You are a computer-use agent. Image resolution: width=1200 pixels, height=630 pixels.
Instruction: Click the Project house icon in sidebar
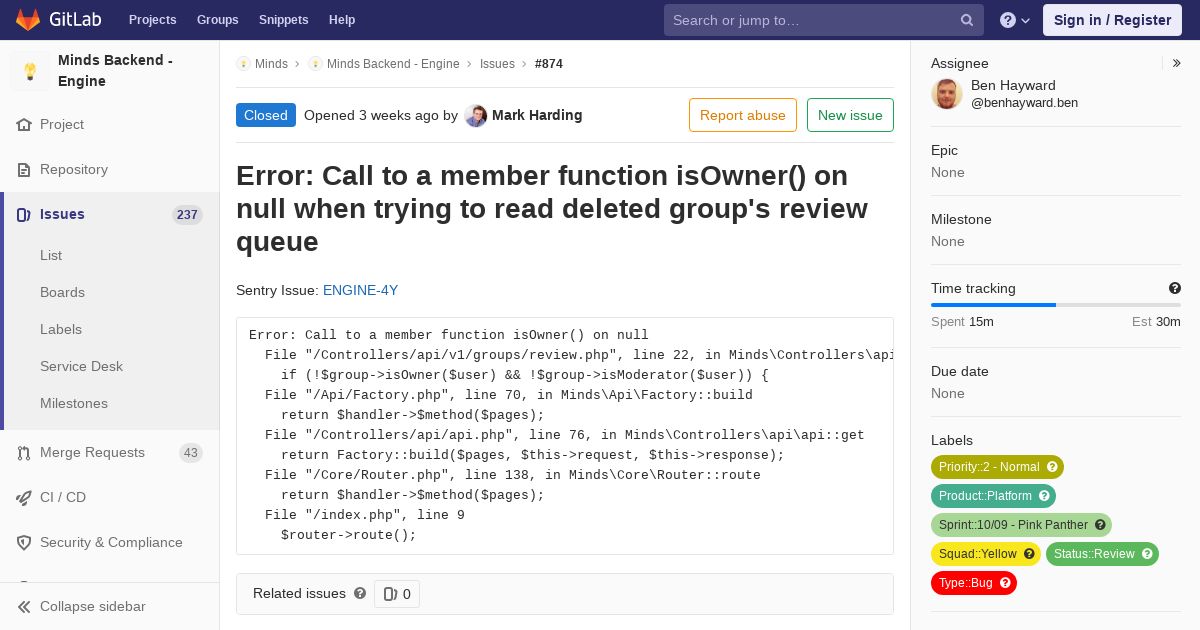tap(24, 125)
